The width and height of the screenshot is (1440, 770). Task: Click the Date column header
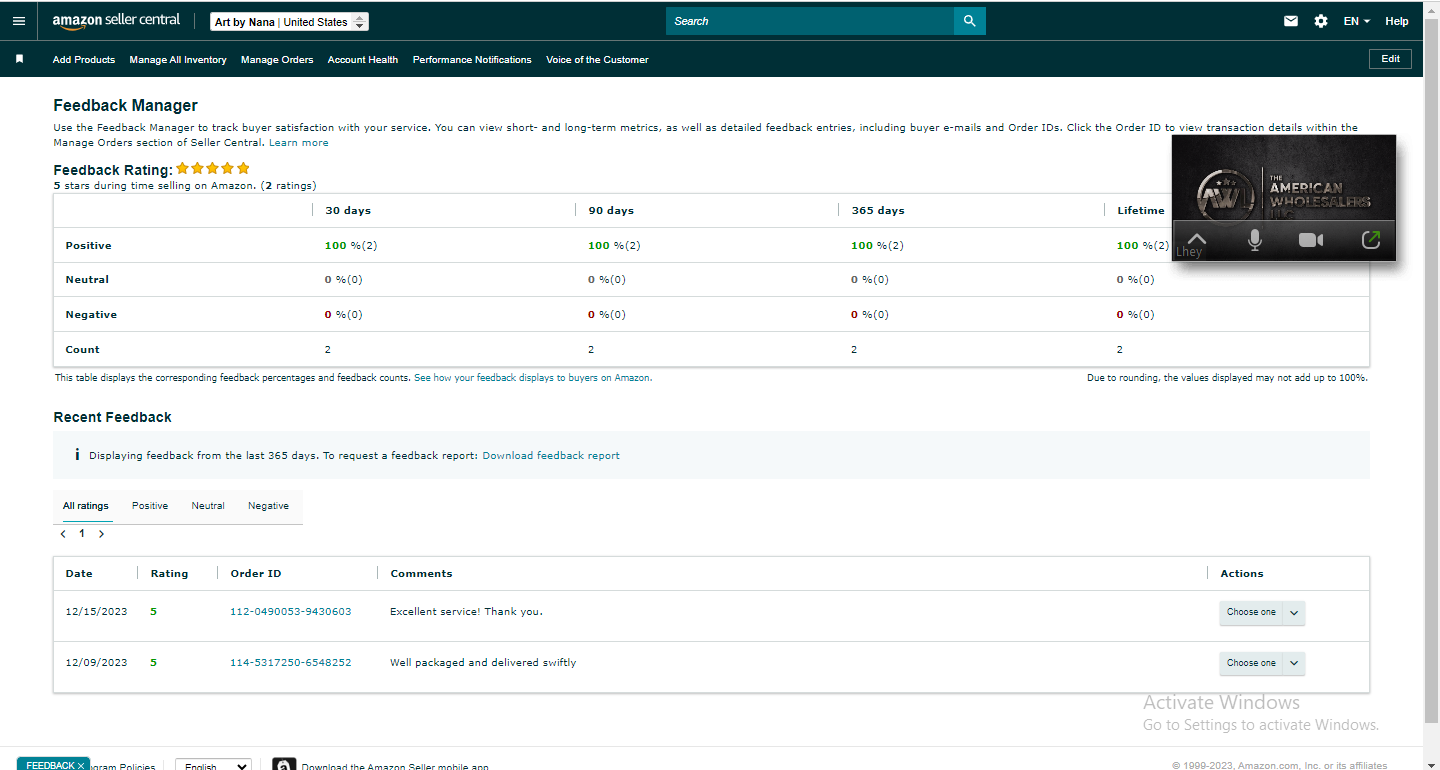coord(79,574)
